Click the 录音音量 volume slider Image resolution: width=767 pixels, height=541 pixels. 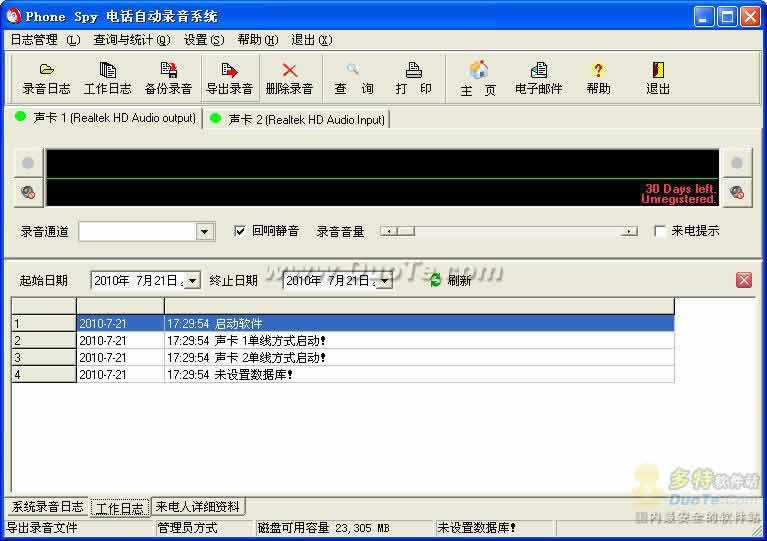coord(509,231)
